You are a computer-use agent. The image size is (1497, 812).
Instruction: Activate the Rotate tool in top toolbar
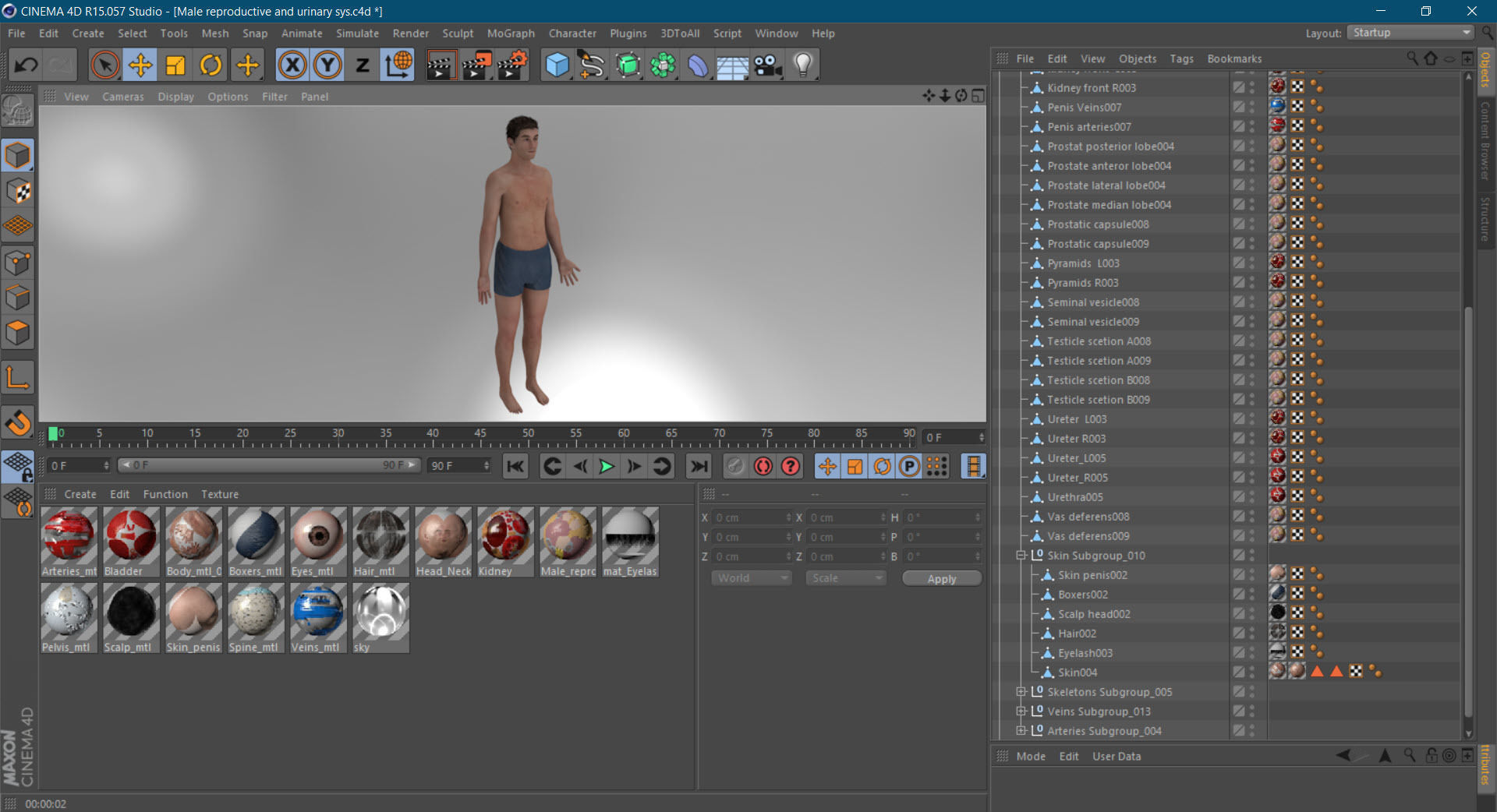coord(211,65)
